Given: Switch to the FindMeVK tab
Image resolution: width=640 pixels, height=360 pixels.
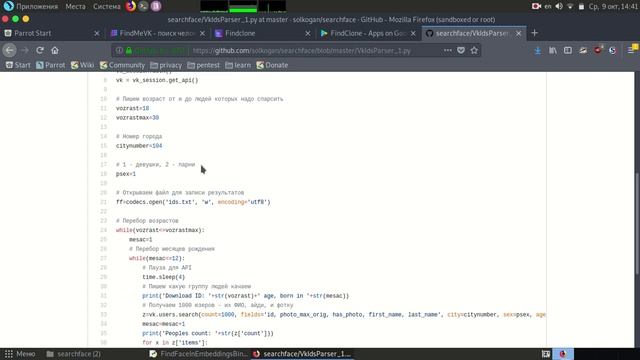Looking at the screenshot, I should [158, 33].
